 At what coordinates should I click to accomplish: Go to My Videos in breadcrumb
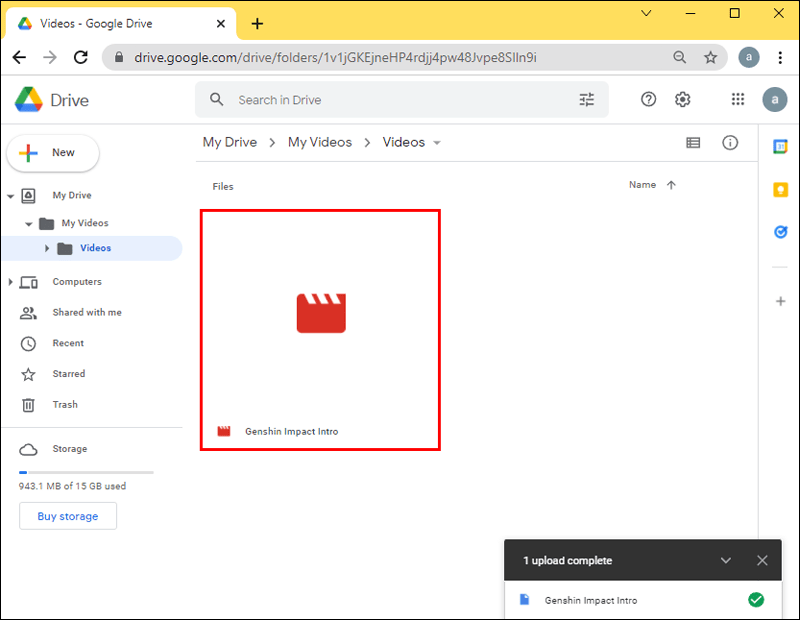(320, 142)
